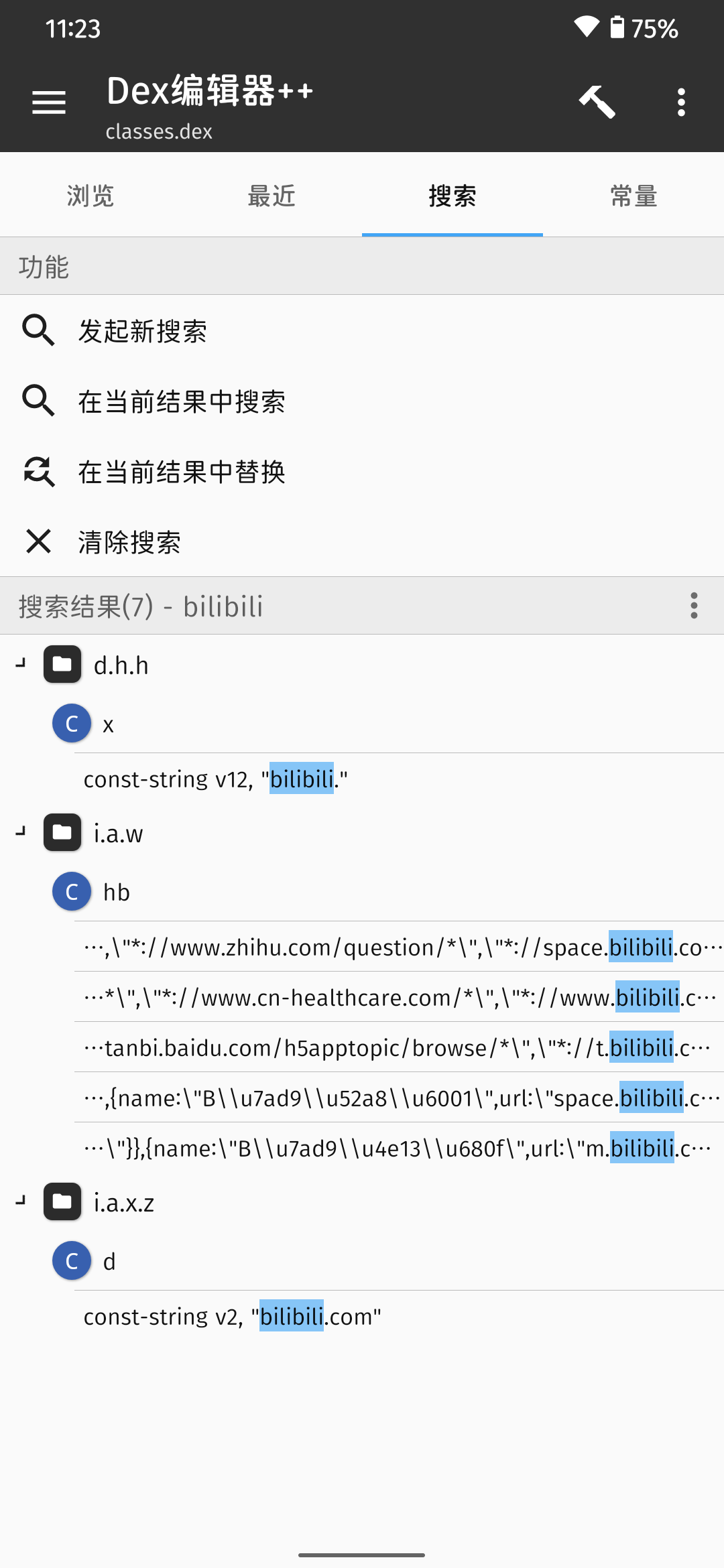Click the d.h.h package folder icon
Viewport: 724px width, 1568px height.
pos(62,665)
